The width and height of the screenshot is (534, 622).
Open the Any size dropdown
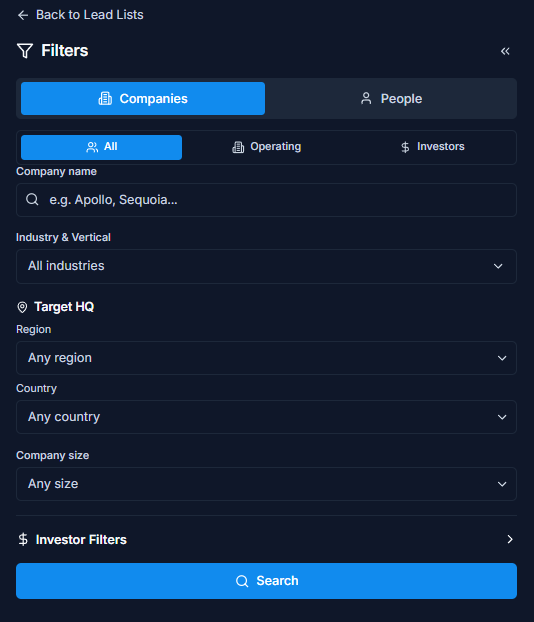tap(266, 484)
